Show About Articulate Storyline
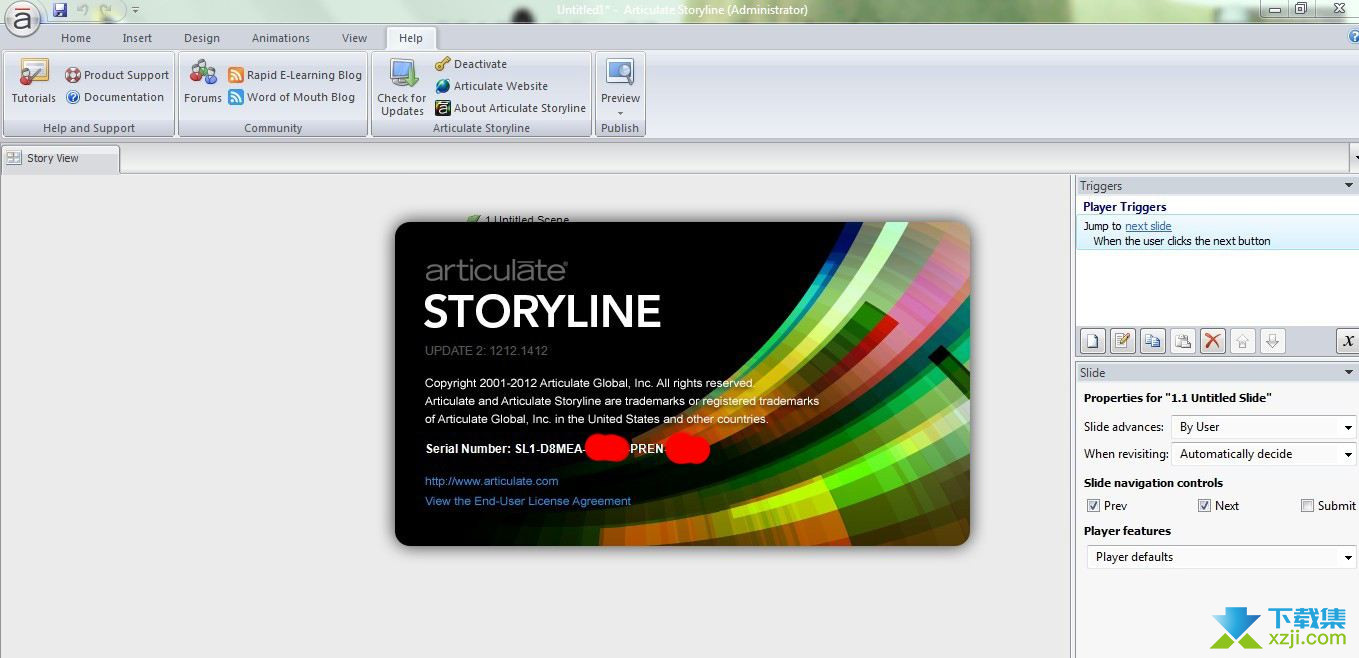1359x658 pixels. click(510, 108)
